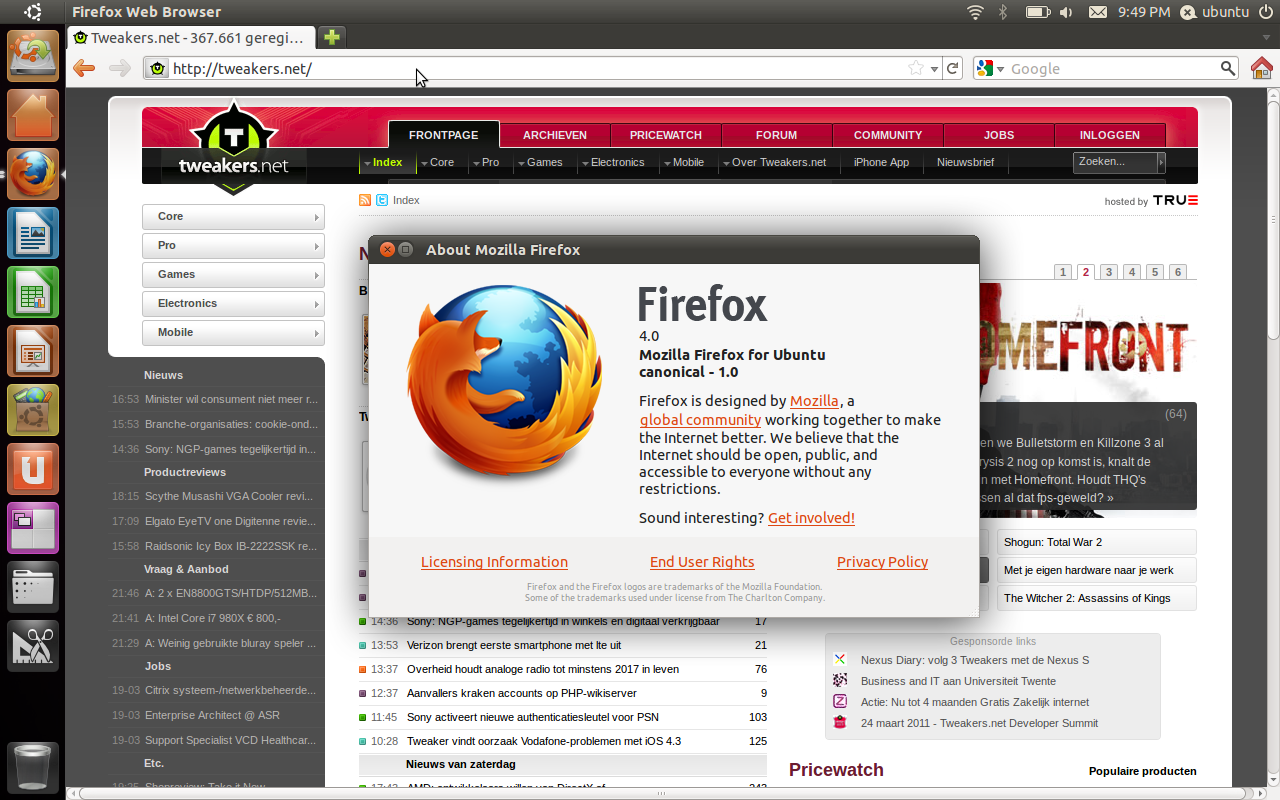Click the search magnifier in the Google box
This screenshot has width=1280, height=800.
coord(1228,68)
